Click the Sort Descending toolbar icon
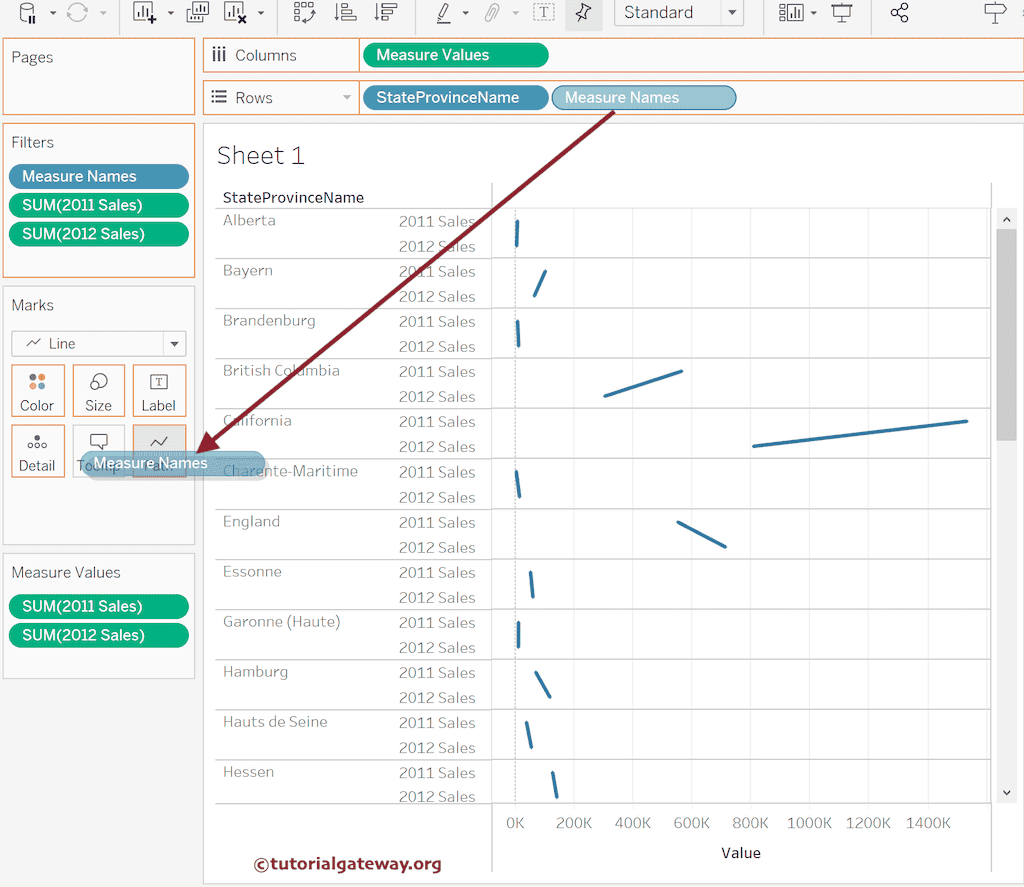The width and height of the screenshot is (1024, 887). pos(384,13)
